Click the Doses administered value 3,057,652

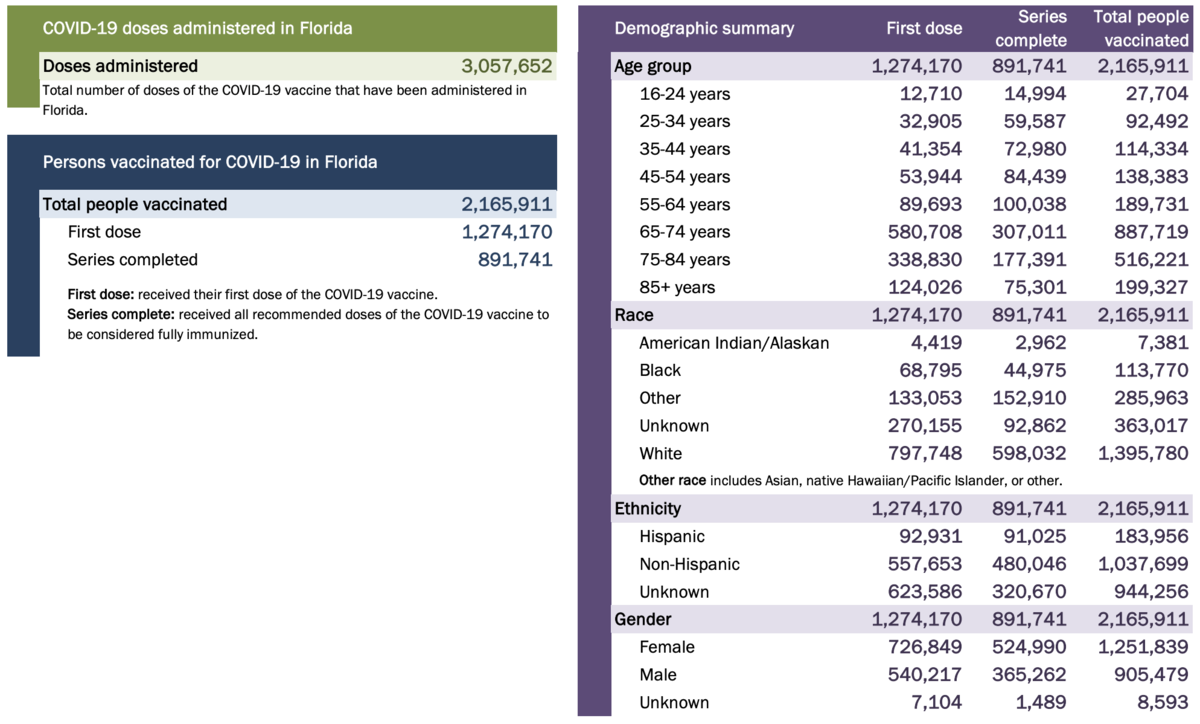(x=506, y=66)
